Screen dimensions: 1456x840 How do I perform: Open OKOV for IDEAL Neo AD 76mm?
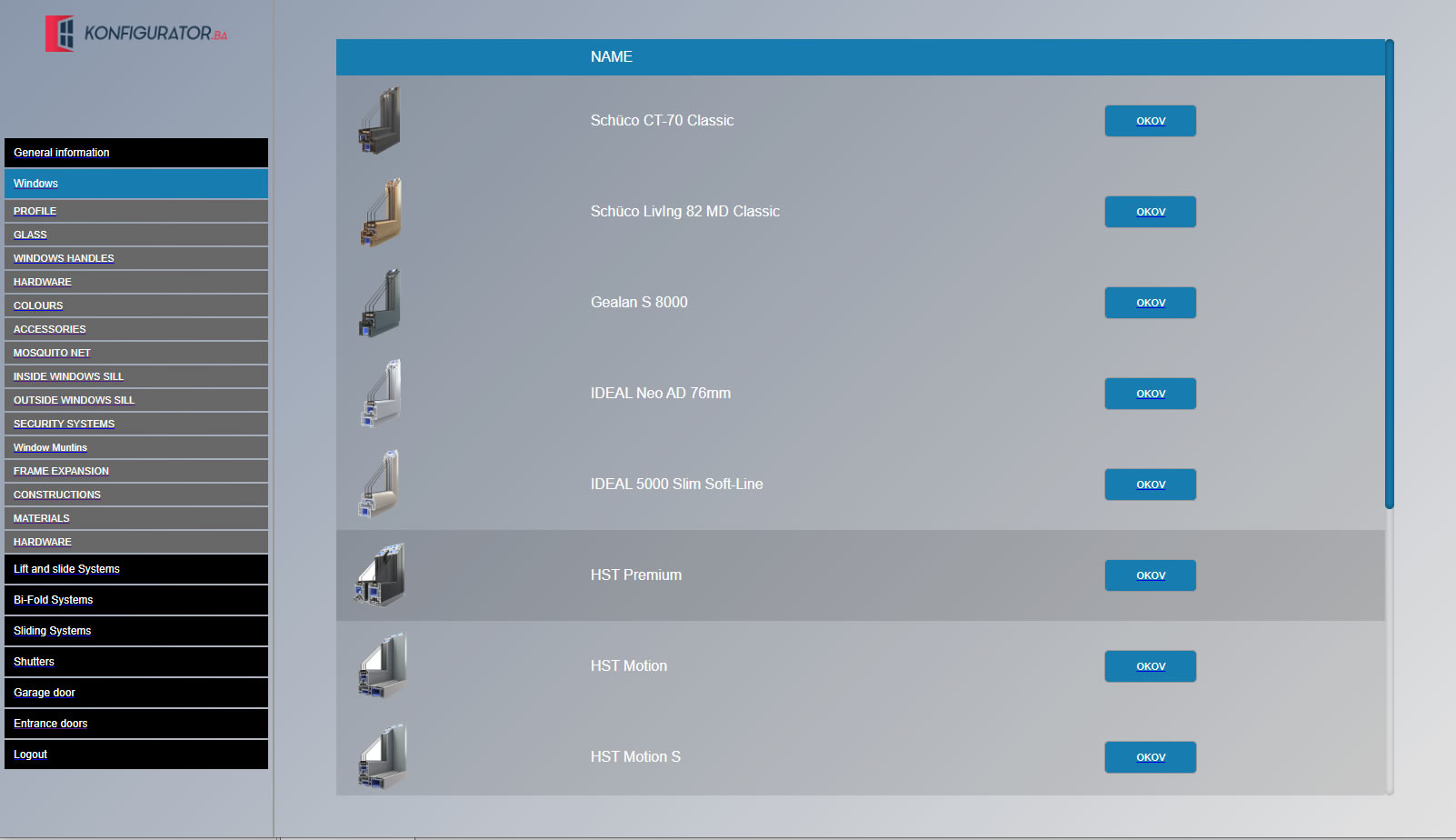(1151, 394)
